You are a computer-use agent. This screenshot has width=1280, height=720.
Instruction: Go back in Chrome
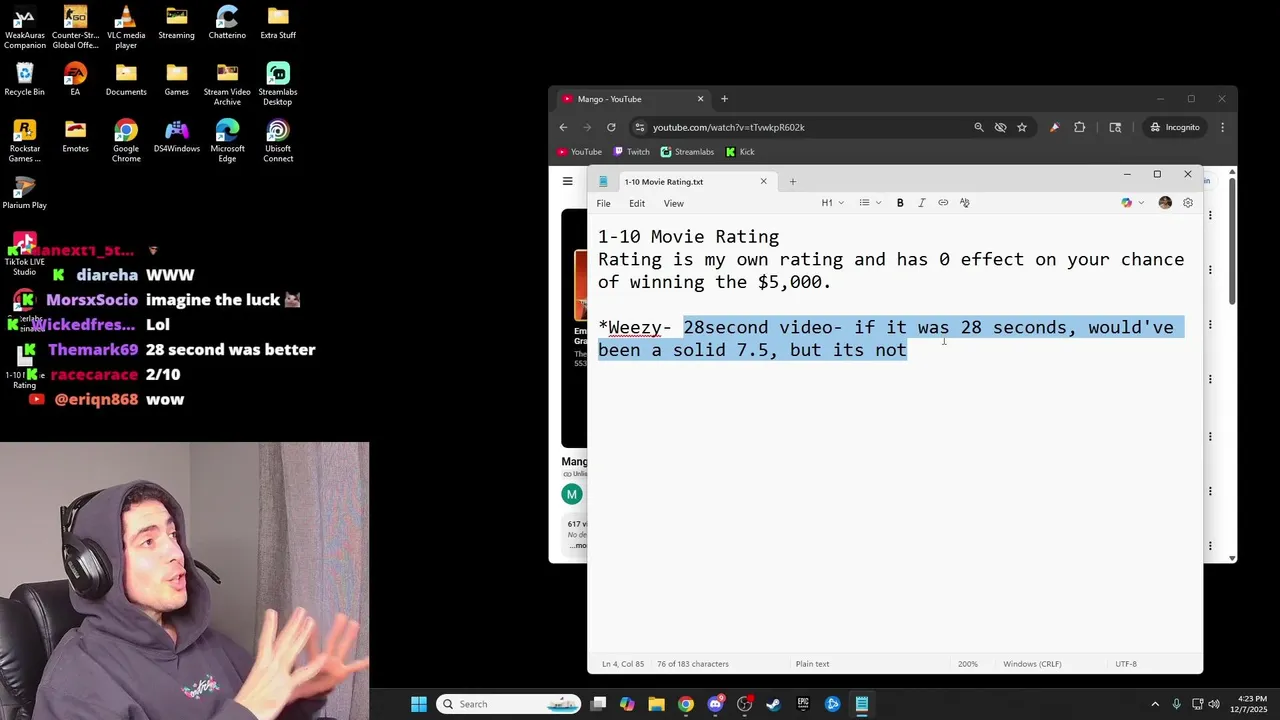pyautogui.click(x=563, y=127)
